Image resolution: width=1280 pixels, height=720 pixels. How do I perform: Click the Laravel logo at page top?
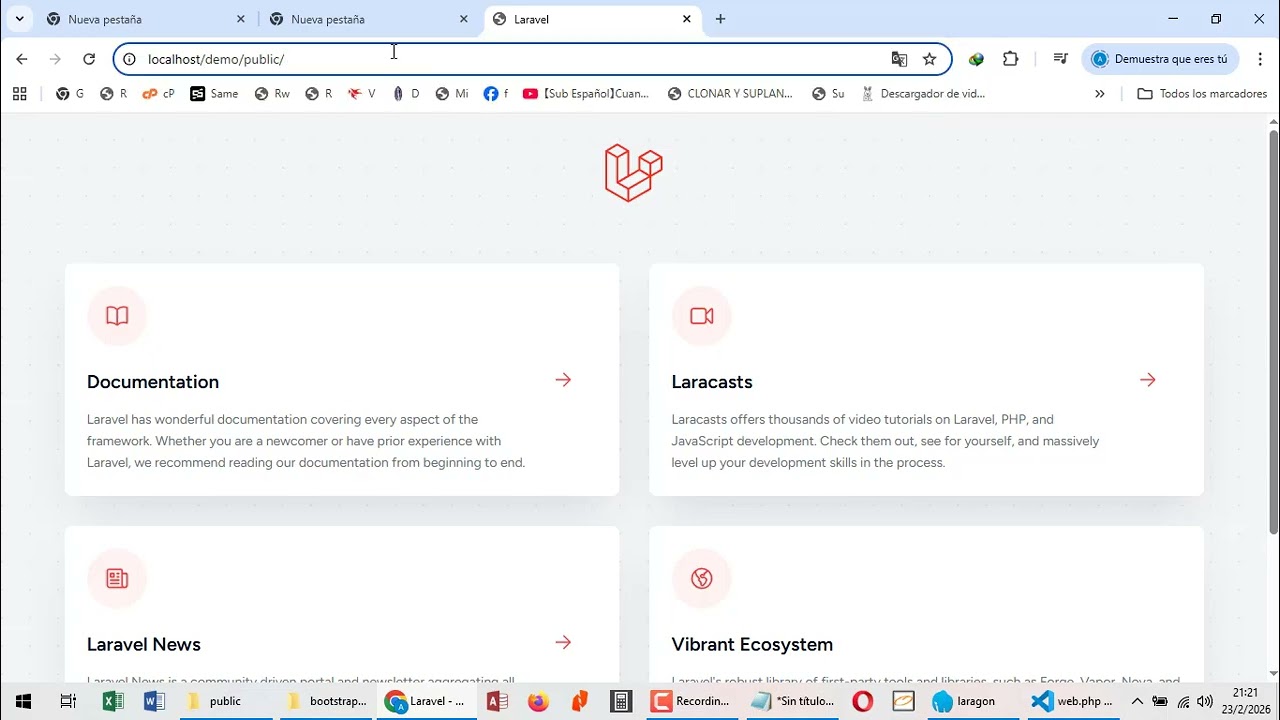point(634,173)
